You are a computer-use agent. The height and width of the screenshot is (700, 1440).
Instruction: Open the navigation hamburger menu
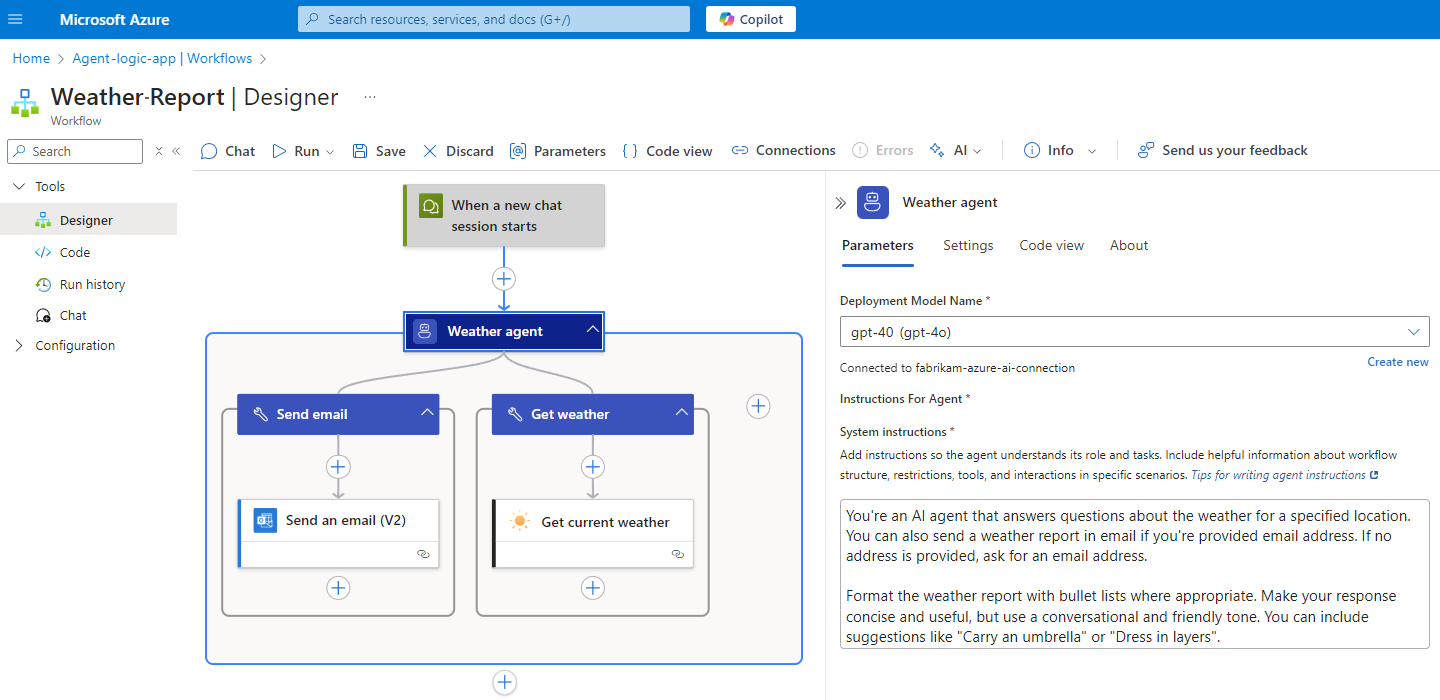[15, 19]
